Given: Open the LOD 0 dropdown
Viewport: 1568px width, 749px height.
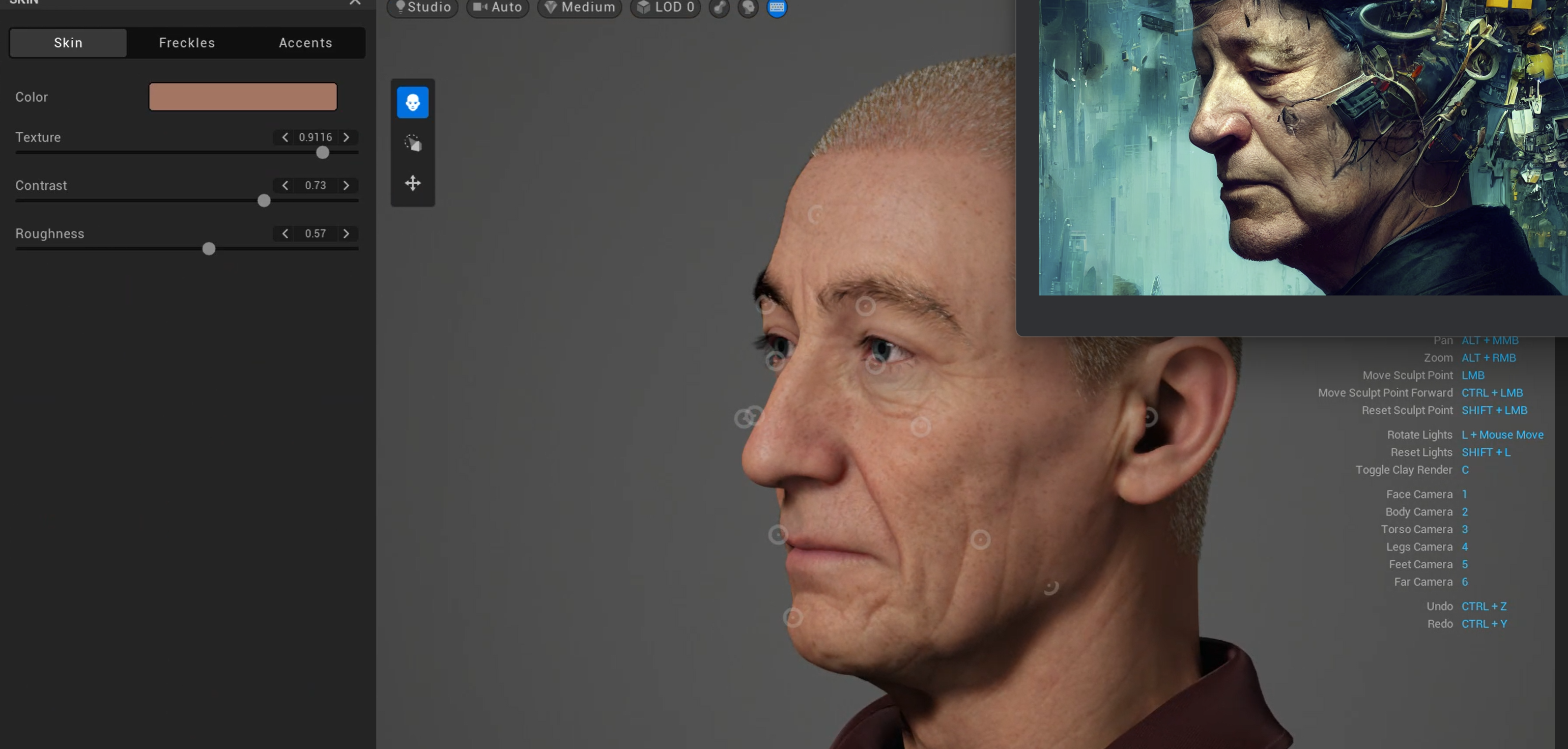Looking at the screenshot, I should 665,7.
